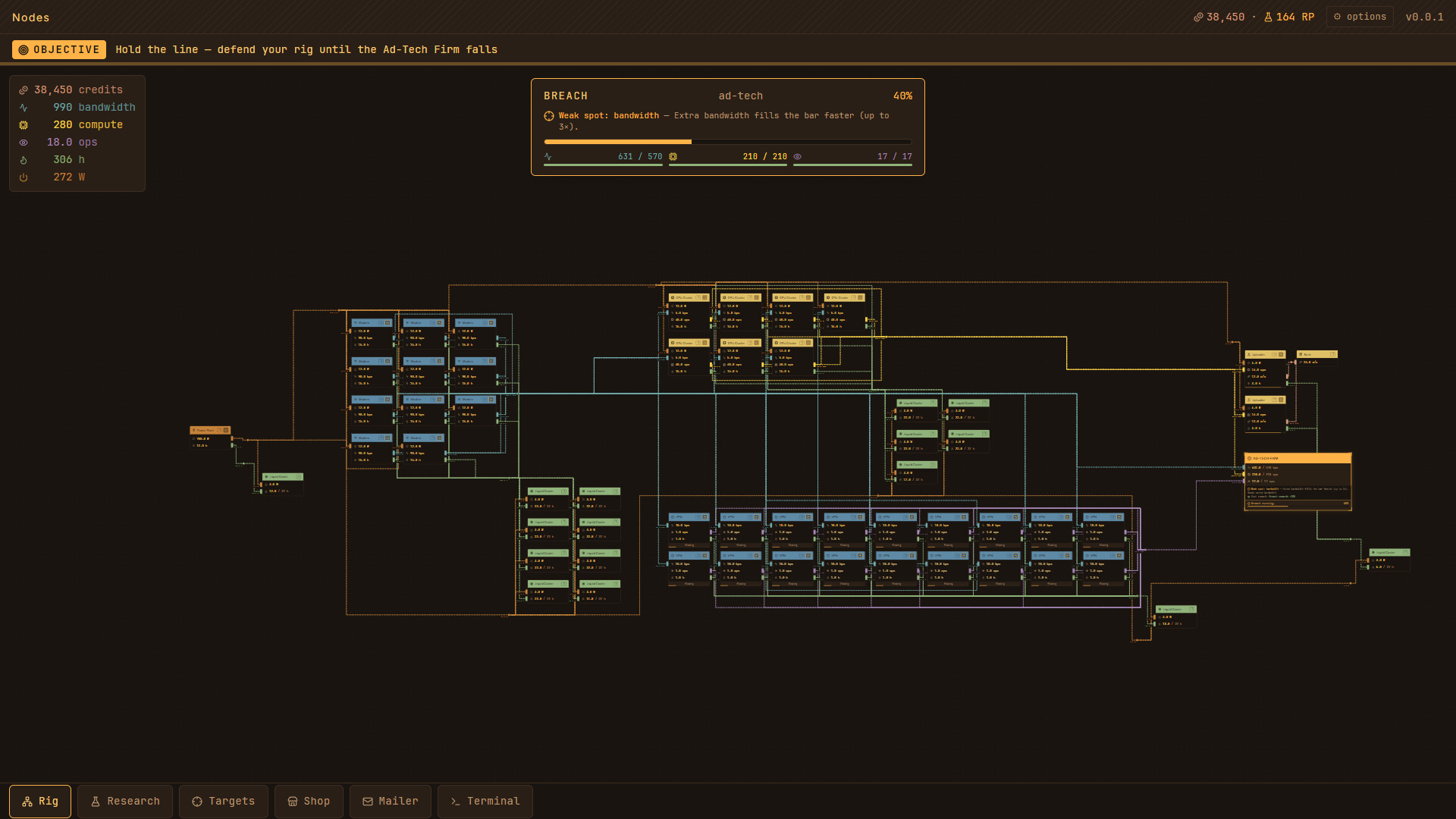1456x819 pixels.
Task: Click the '40%' breach percentage
Action: [x=902, y=96]
